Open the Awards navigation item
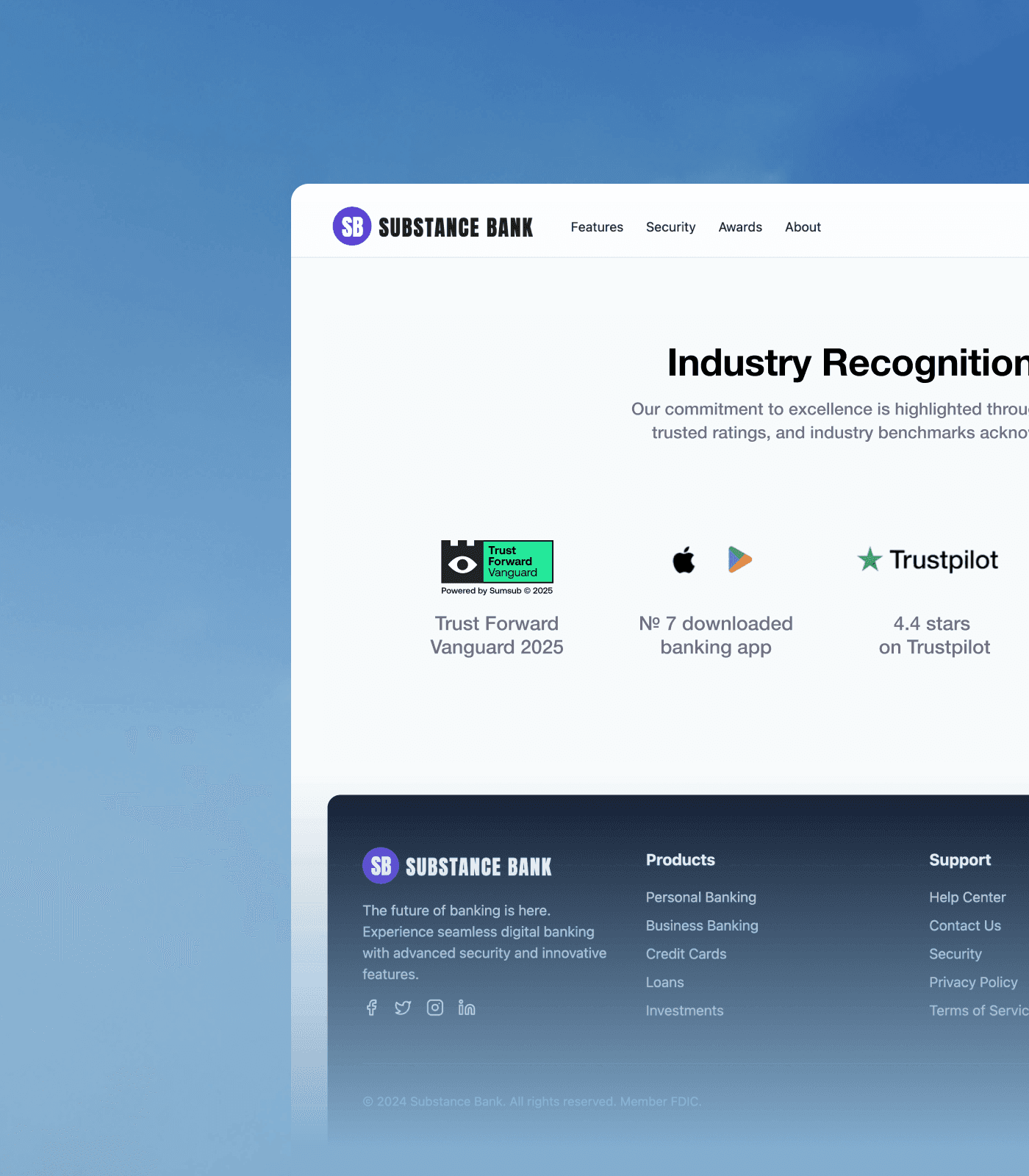Image resolution: width=1029 pixels, height=1176 pixels. point(740,227)
